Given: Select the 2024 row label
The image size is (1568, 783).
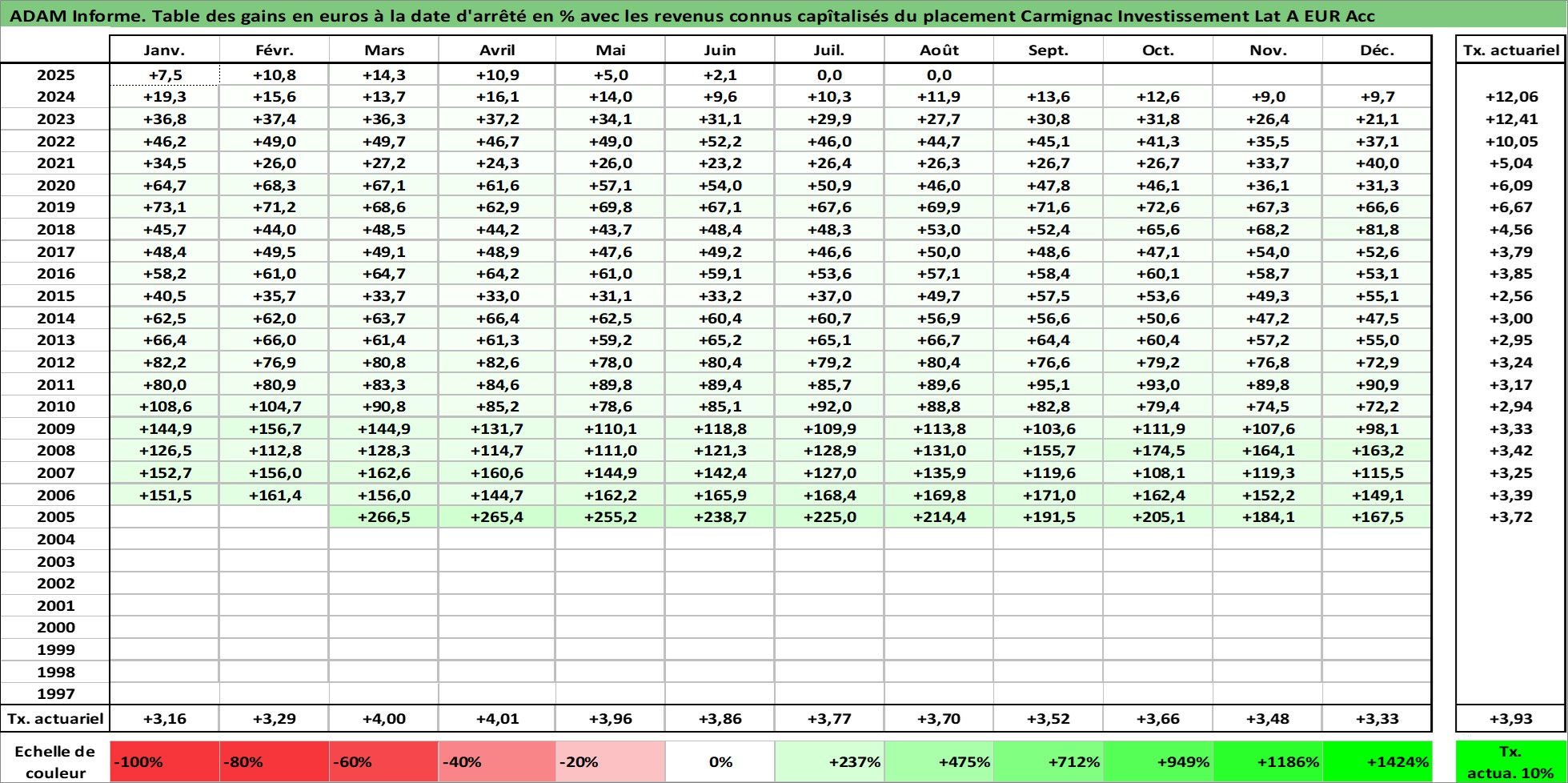Looking at the screenshot, I should coord(55,96).
